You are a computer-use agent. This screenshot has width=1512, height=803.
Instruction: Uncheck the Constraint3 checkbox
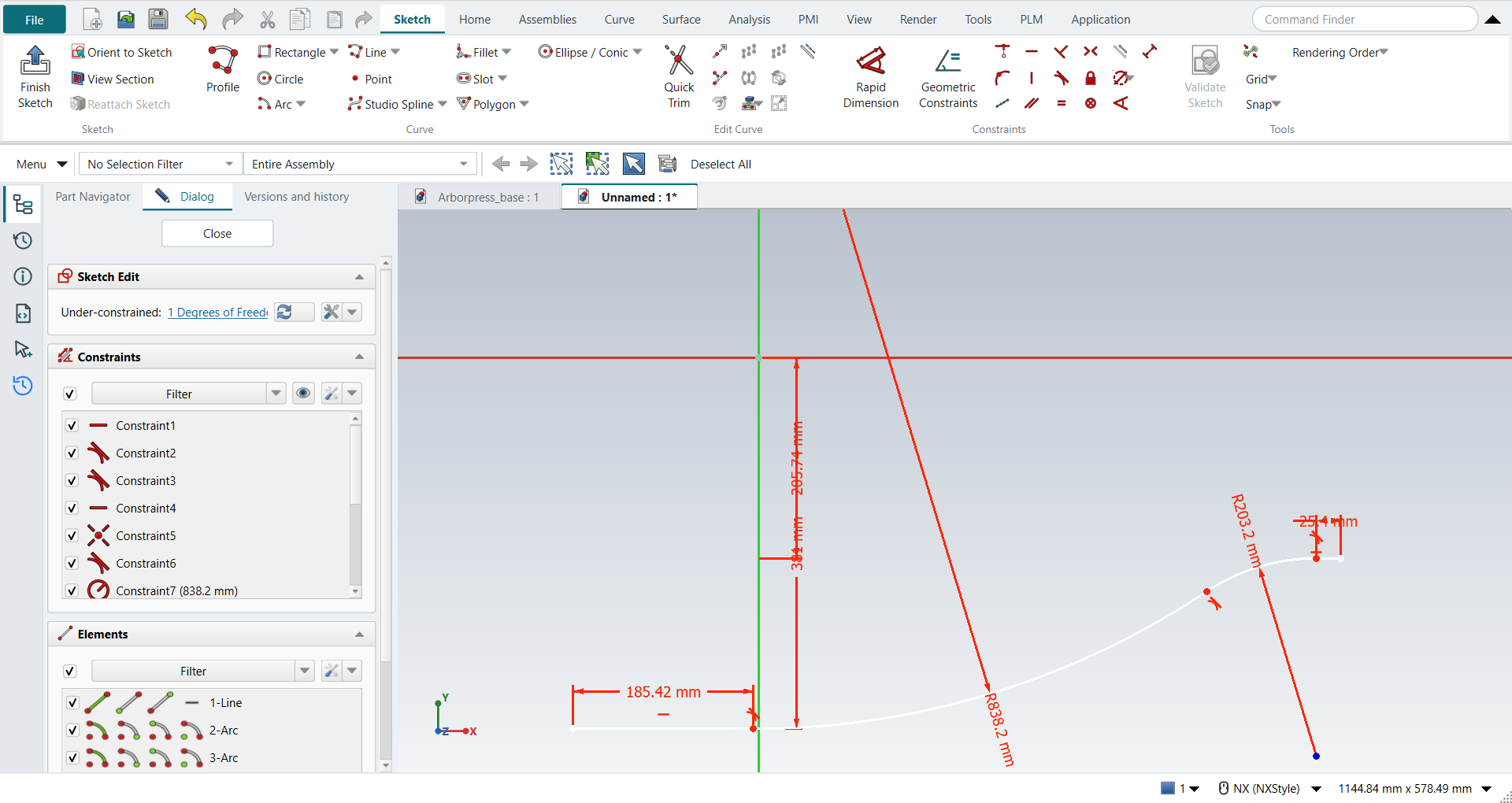pos(72,480)
